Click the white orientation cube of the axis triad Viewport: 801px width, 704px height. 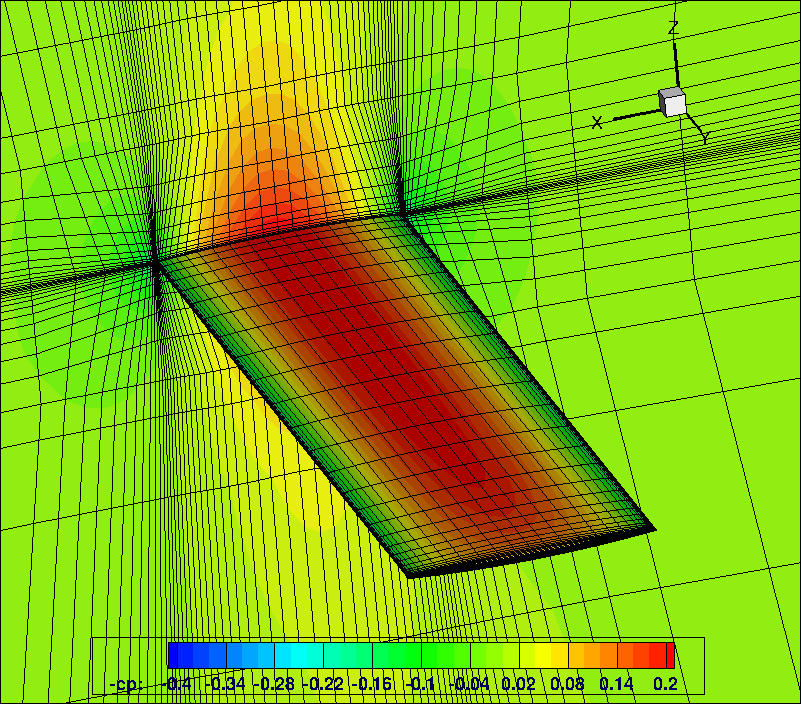672,102
